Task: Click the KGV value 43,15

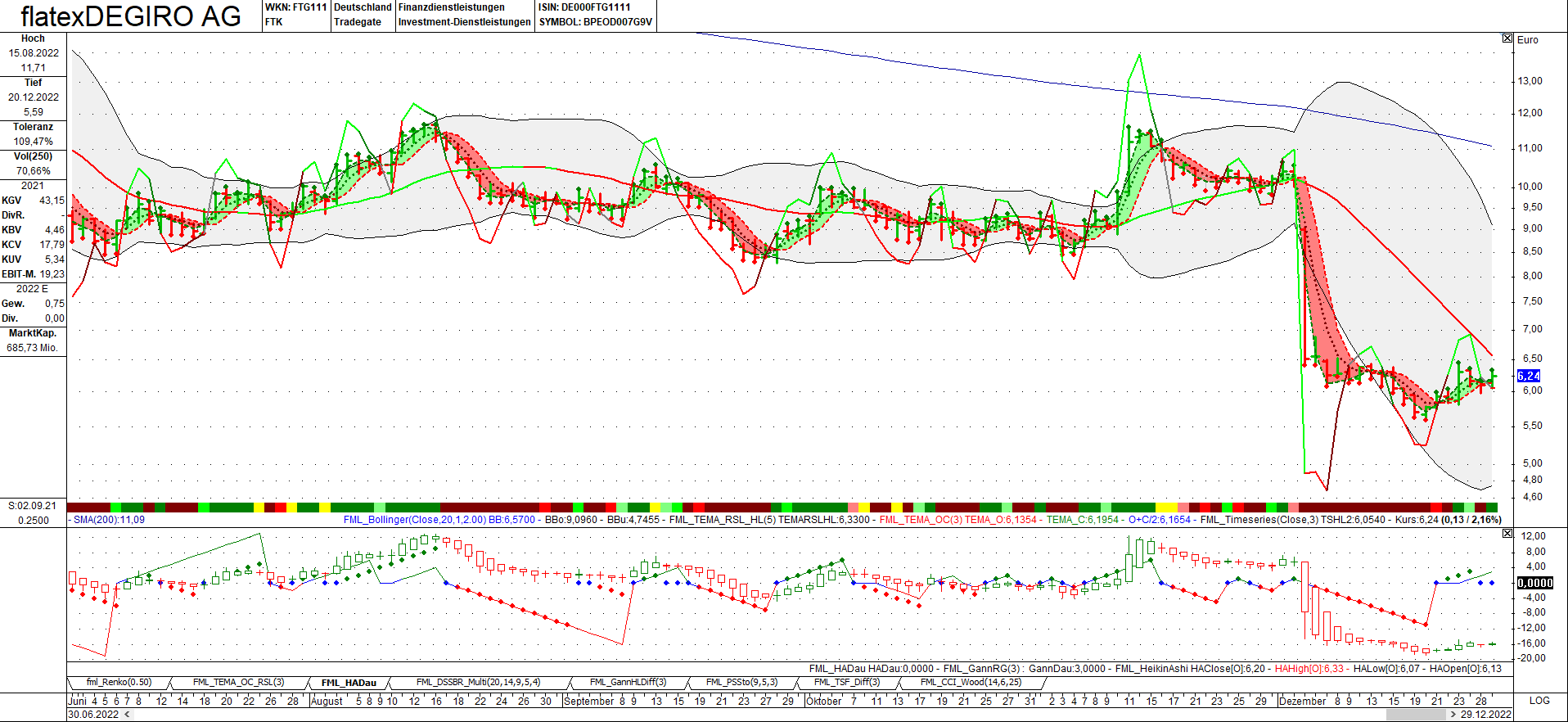Action: tap(52, 201)
